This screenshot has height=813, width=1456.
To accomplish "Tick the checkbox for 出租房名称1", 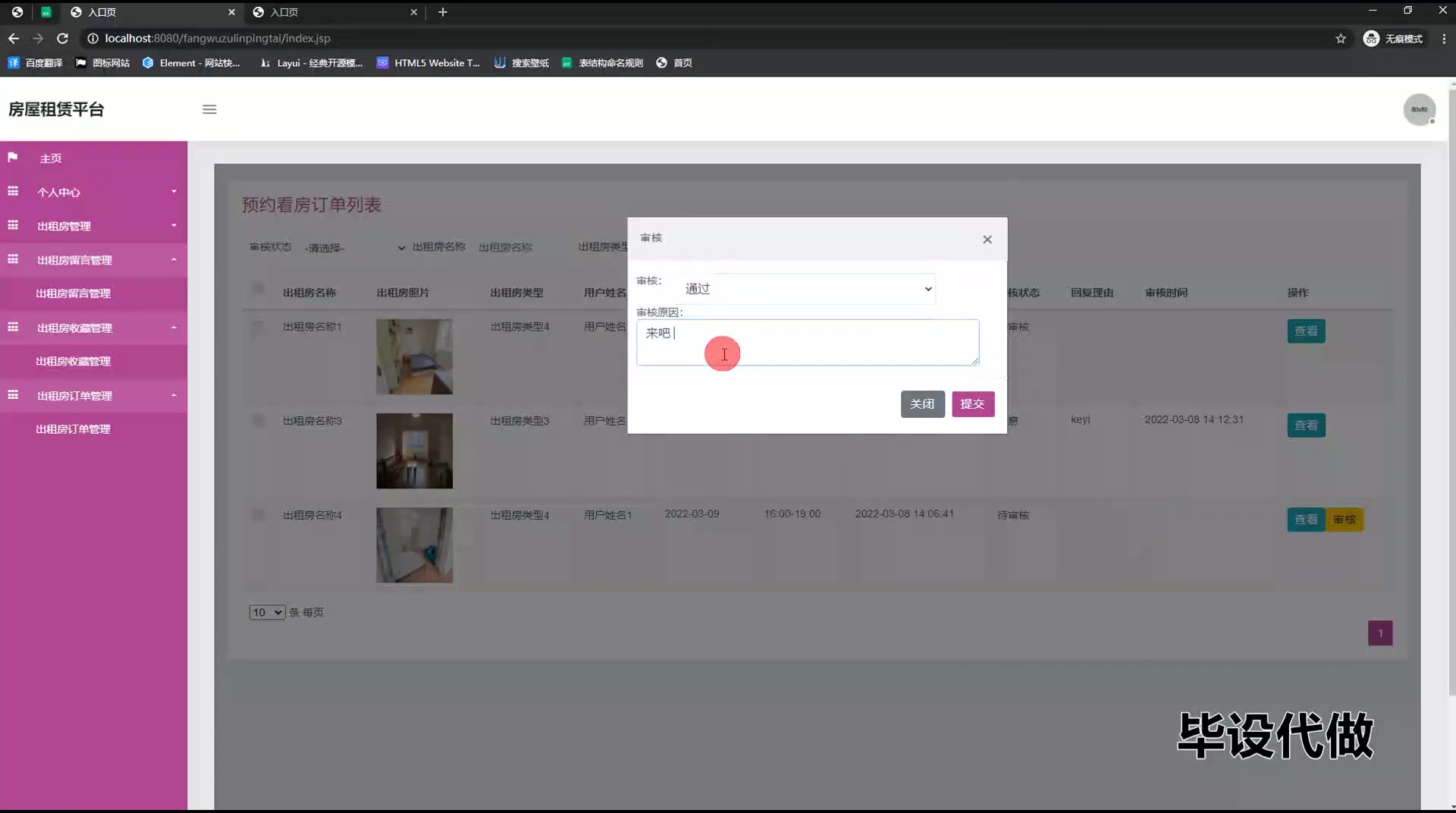I will pyautogui.click(x=259, y=327).
